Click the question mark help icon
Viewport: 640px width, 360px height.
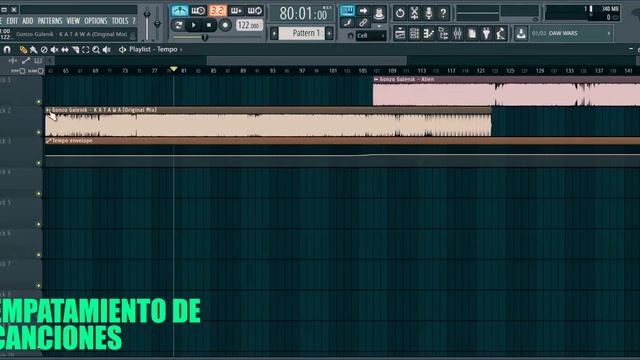coord(443,13)
